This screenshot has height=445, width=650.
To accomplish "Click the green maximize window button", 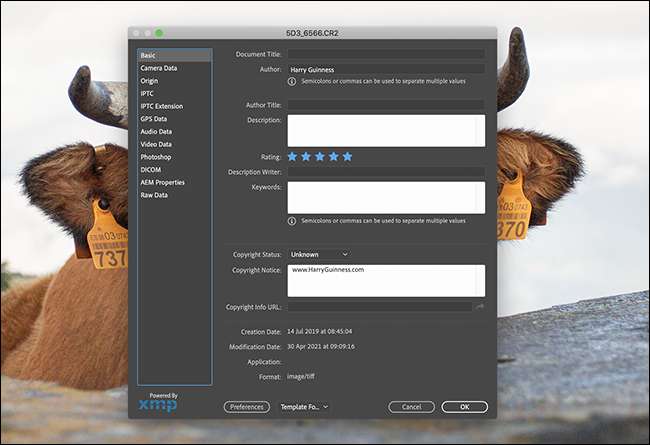I will (x=159, y=33).
